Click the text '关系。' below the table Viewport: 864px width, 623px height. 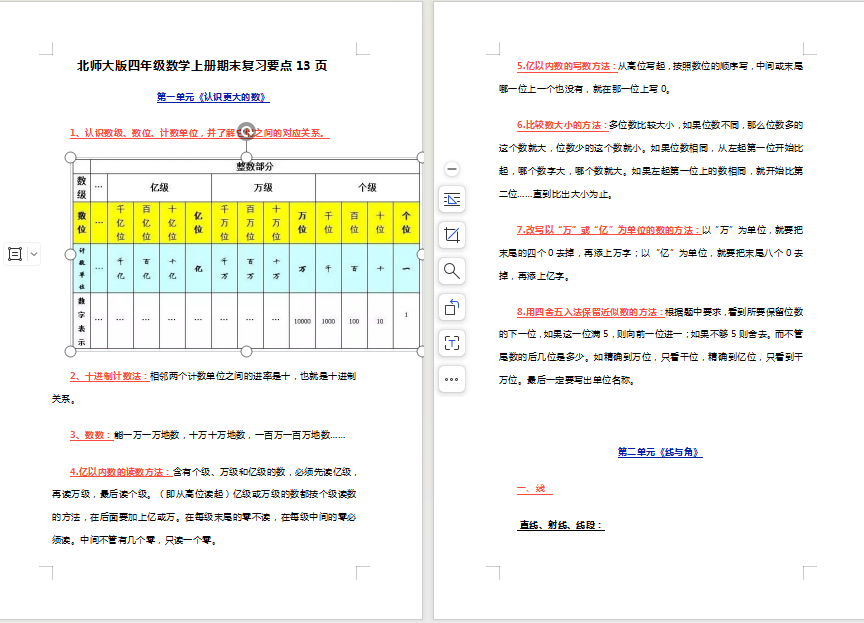click(x=63, y=399)
